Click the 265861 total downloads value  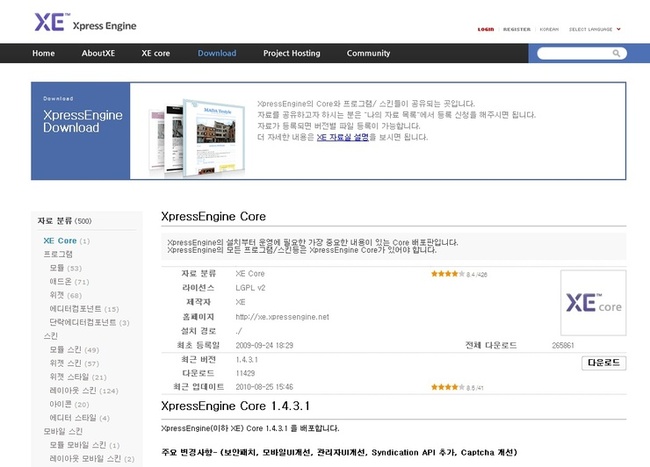pos(563,346)
